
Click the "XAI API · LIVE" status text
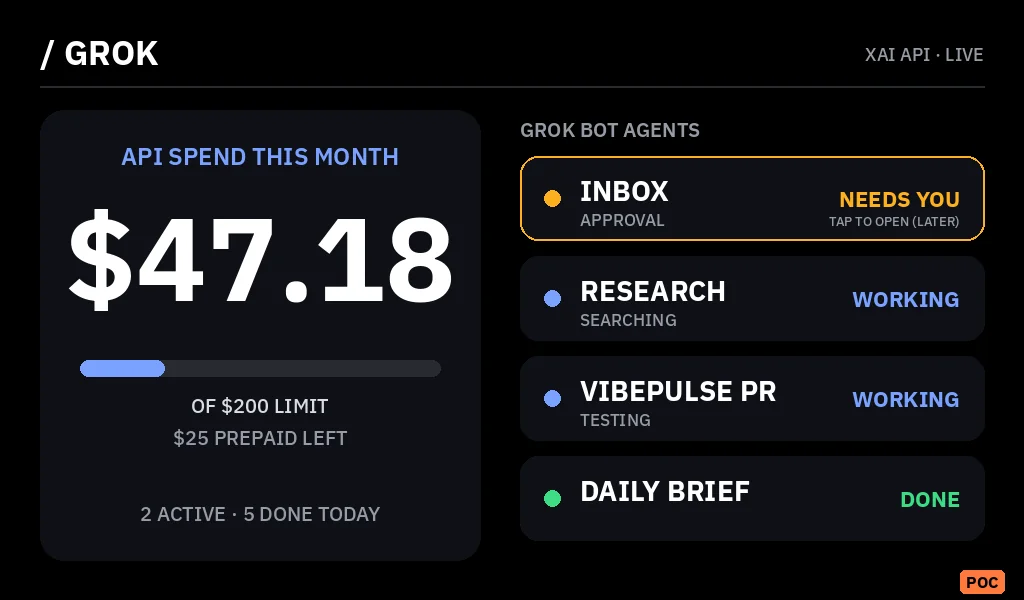coord(924,55)
